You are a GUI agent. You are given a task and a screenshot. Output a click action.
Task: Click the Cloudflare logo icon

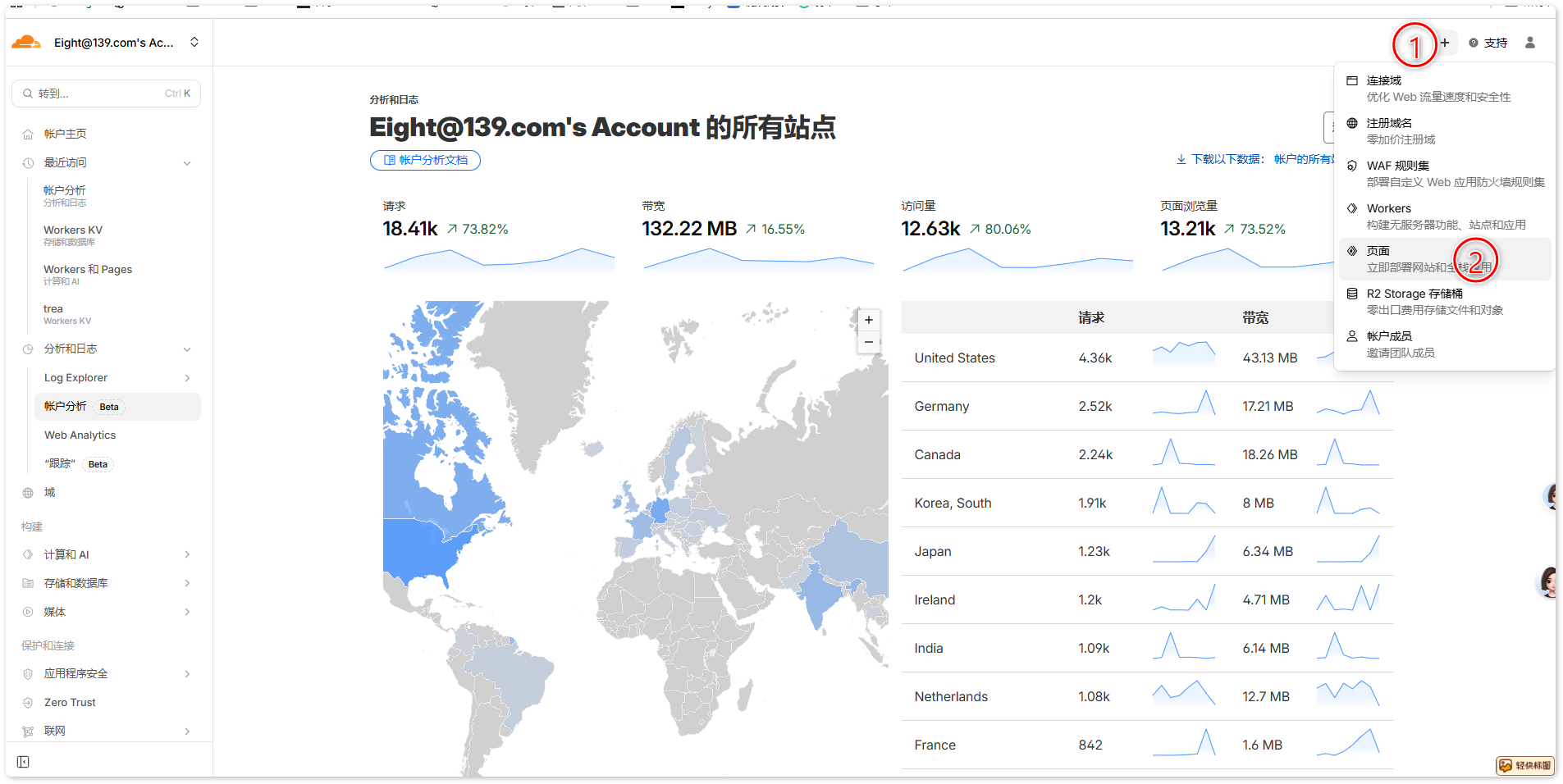[x=26, y=43]
